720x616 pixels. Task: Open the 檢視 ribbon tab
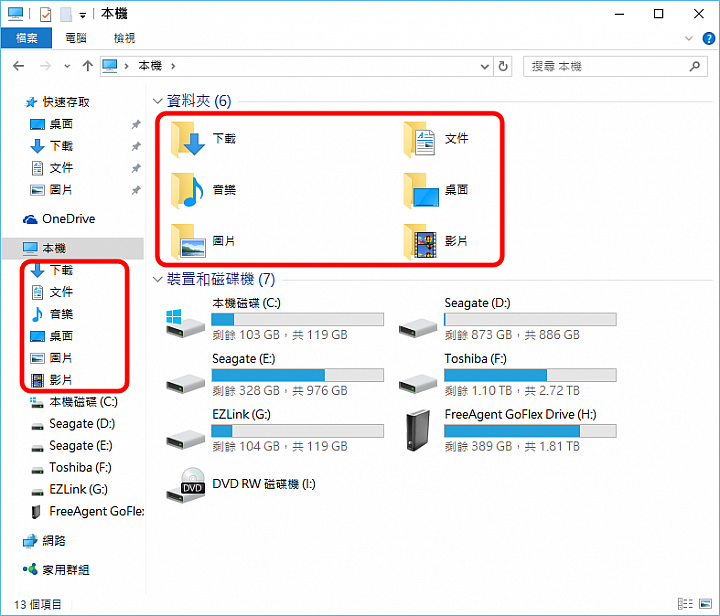click(x=124, y=38)
